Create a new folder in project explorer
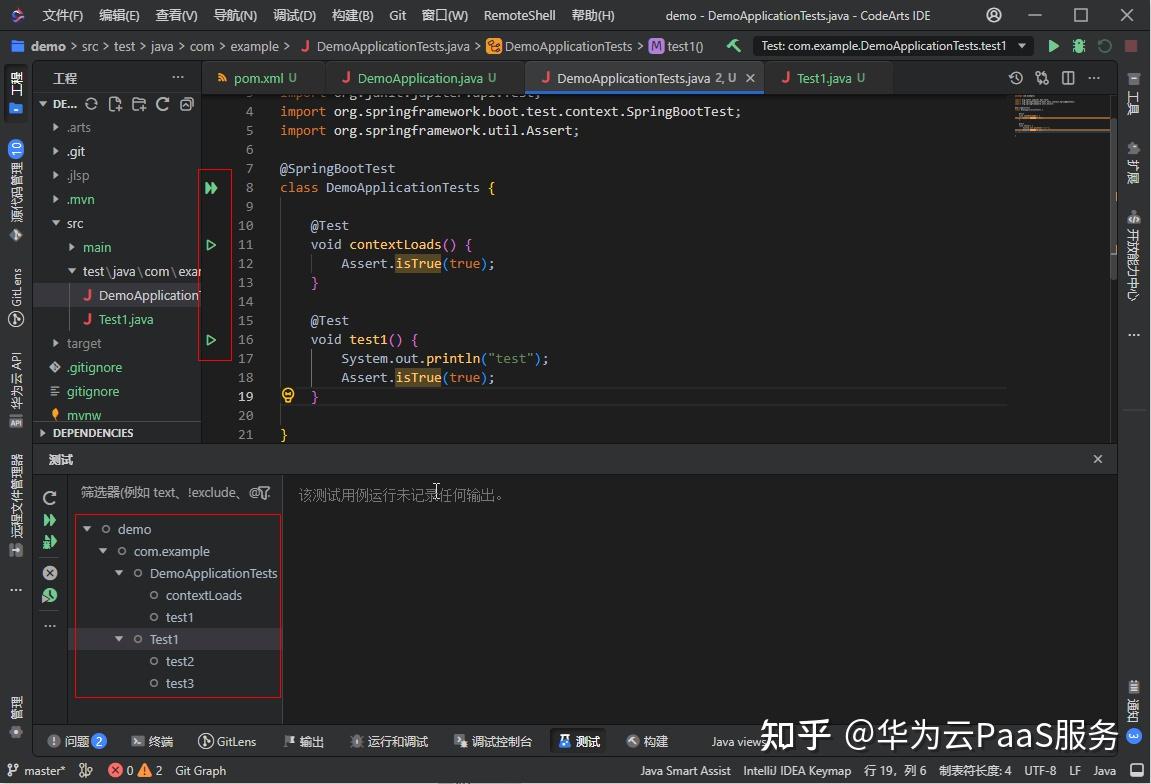Screen dimensions: 1151x784 pos(139,104)
